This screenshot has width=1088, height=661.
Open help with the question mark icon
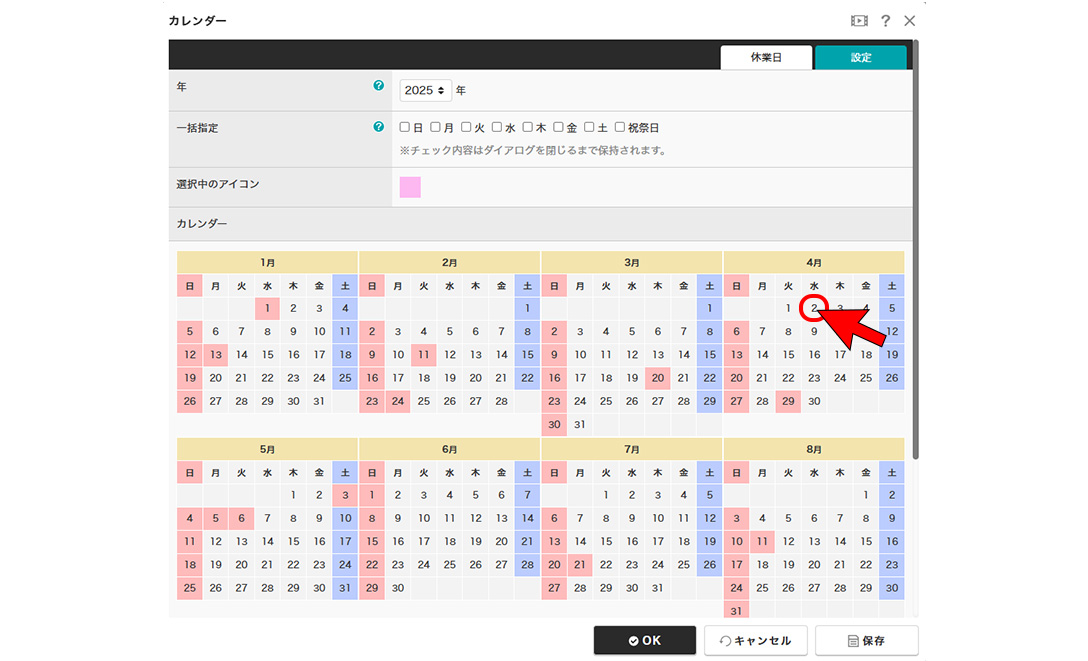[885, 21]
